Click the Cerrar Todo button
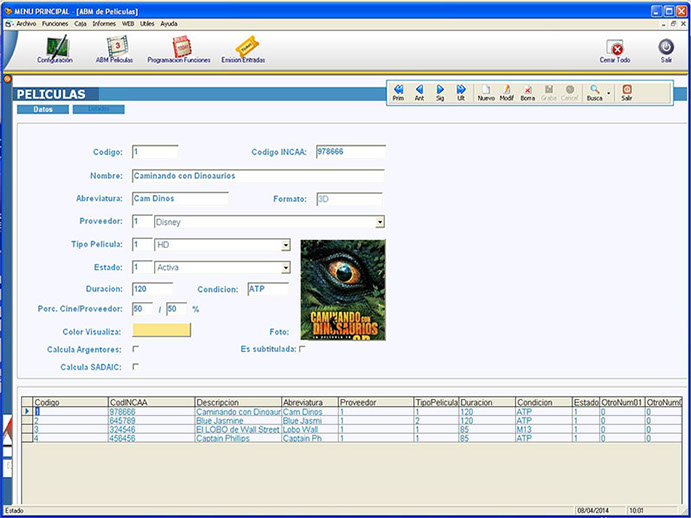Viewport: 691px width, 518px height. point(615,48)
